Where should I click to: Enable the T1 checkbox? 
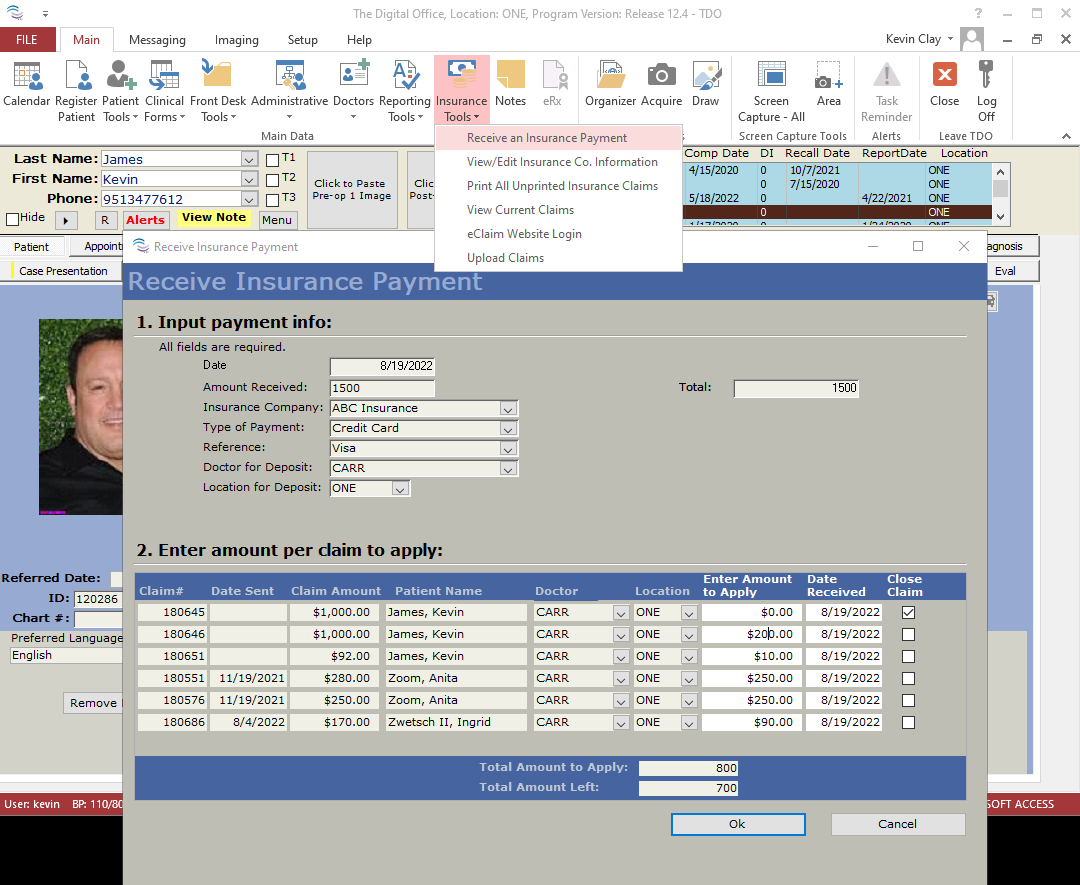(273, 159)
